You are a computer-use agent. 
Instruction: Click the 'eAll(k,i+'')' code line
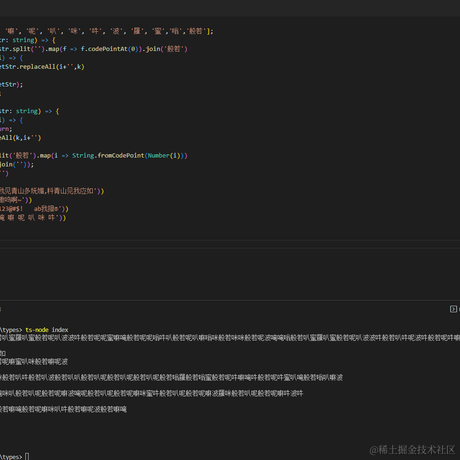coord(21,138)
